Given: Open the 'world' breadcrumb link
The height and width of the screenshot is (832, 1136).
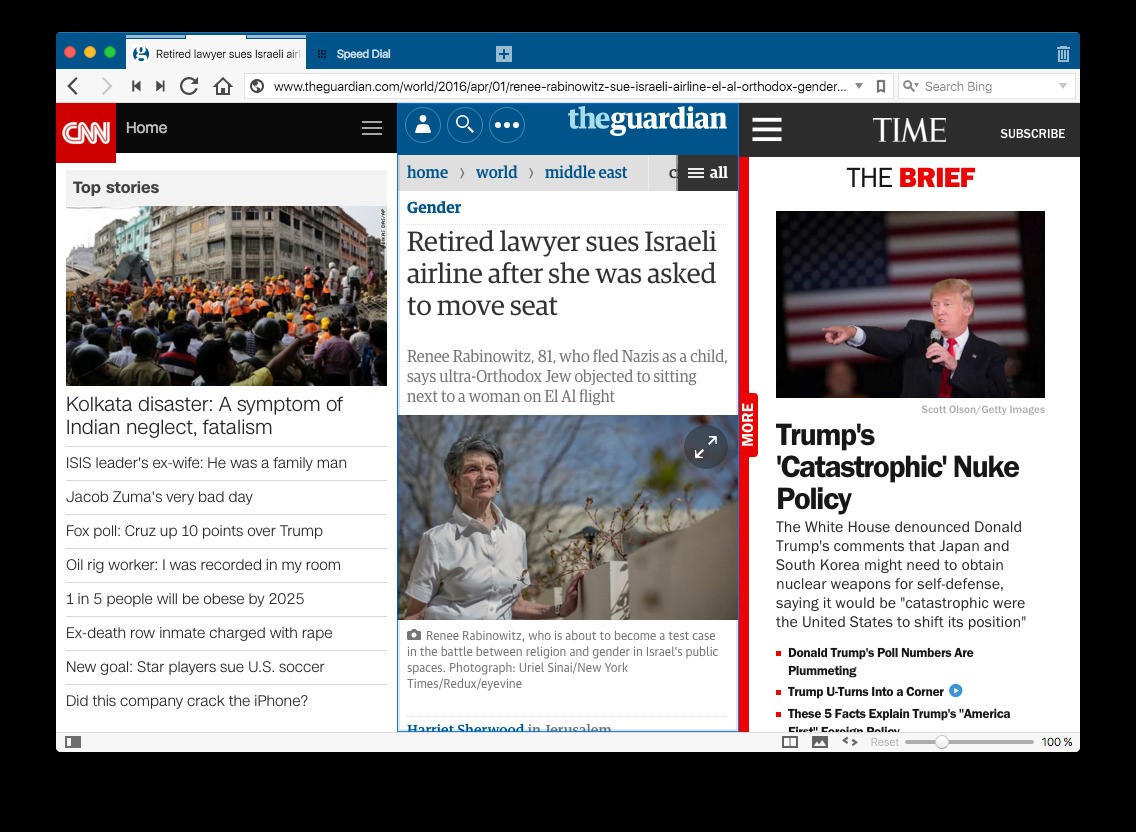Looking at the screenshot, I should tap(496, 172).
